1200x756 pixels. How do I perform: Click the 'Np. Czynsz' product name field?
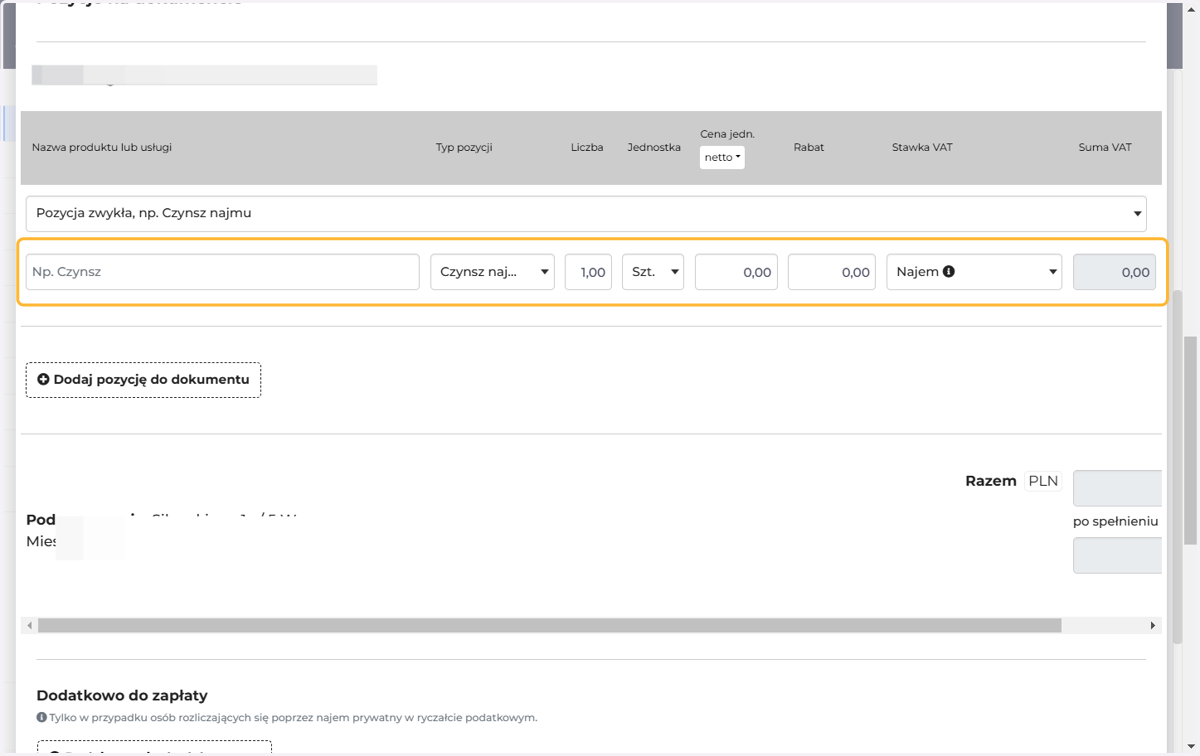[x=223, y=272]
